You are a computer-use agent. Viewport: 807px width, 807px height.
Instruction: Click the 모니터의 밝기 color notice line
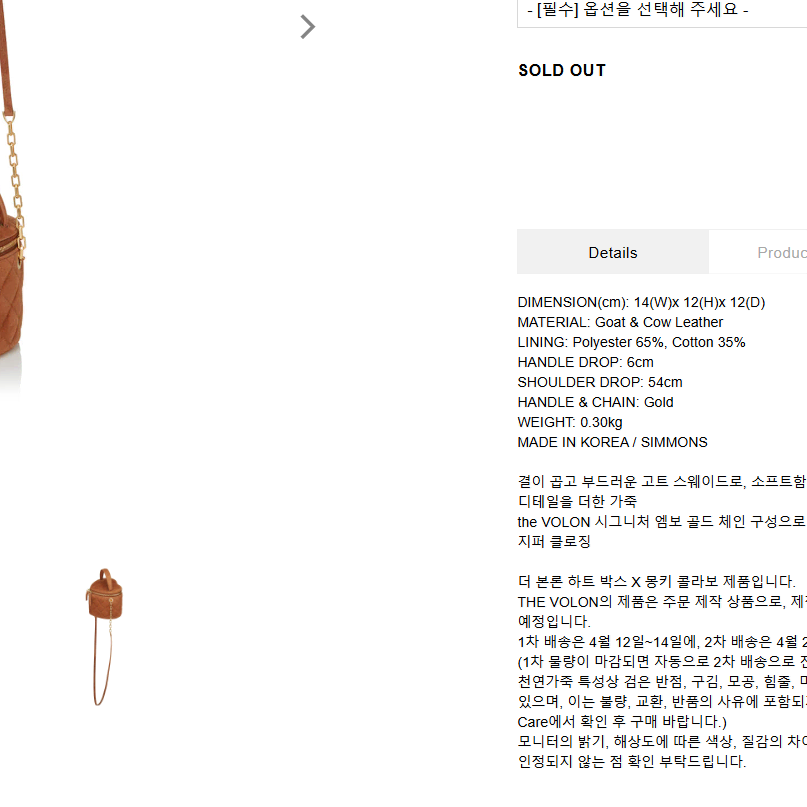662,742
